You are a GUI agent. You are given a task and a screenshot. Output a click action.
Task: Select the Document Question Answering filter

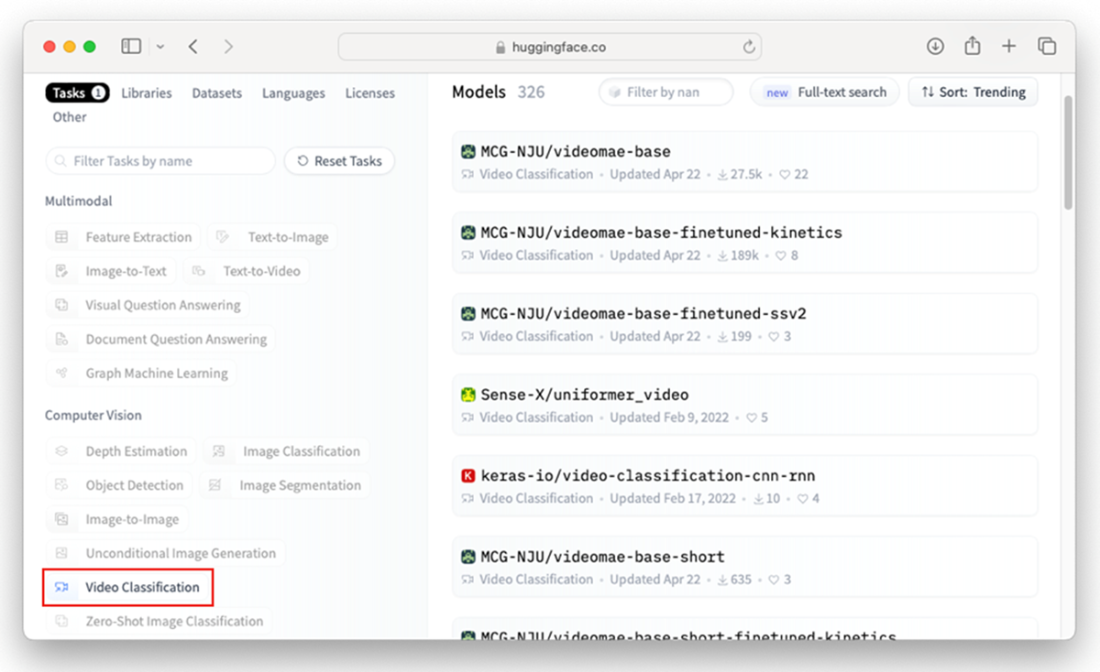(x=161, y=339)
